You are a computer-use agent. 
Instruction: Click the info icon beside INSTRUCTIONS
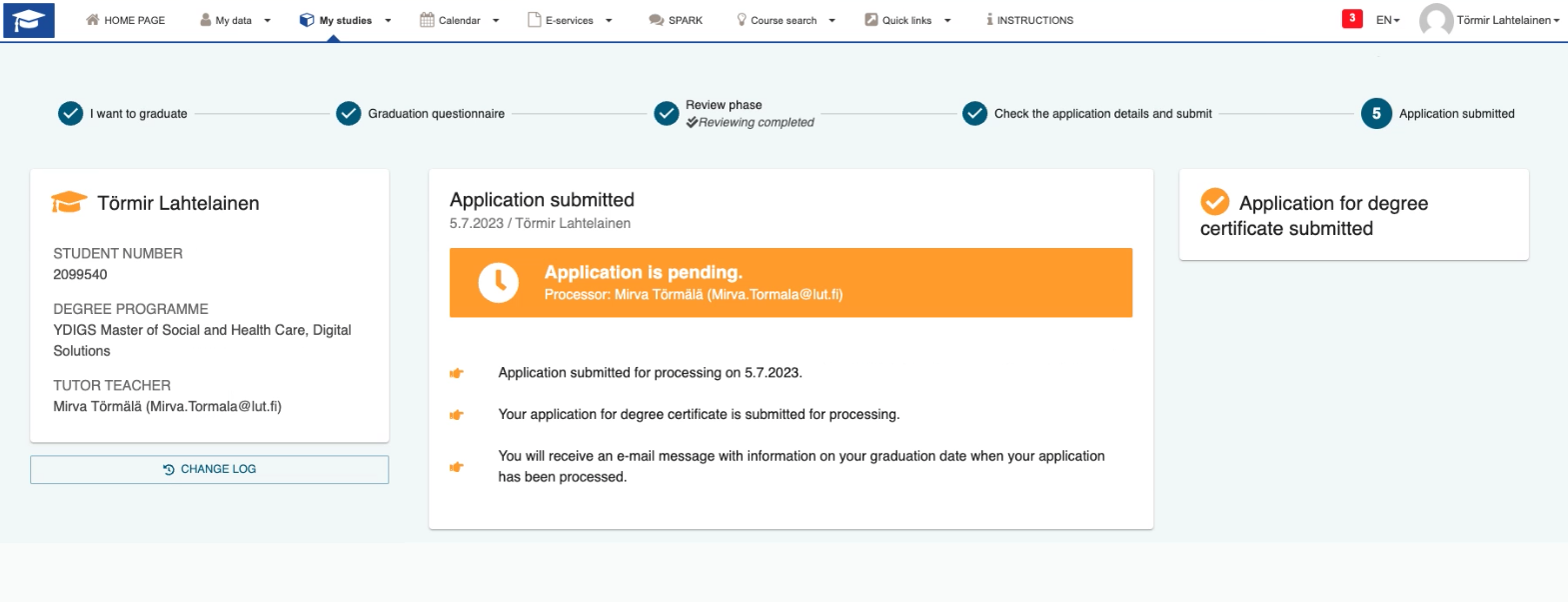989,20
